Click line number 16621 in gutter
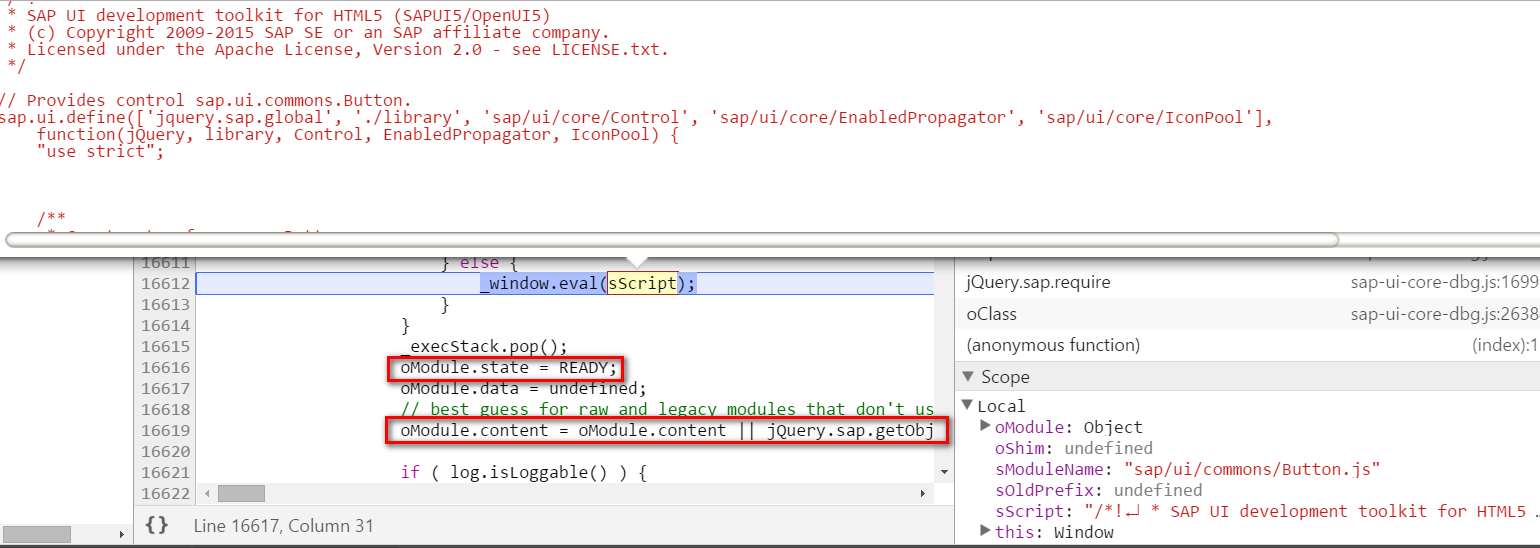 pos(165,472)
